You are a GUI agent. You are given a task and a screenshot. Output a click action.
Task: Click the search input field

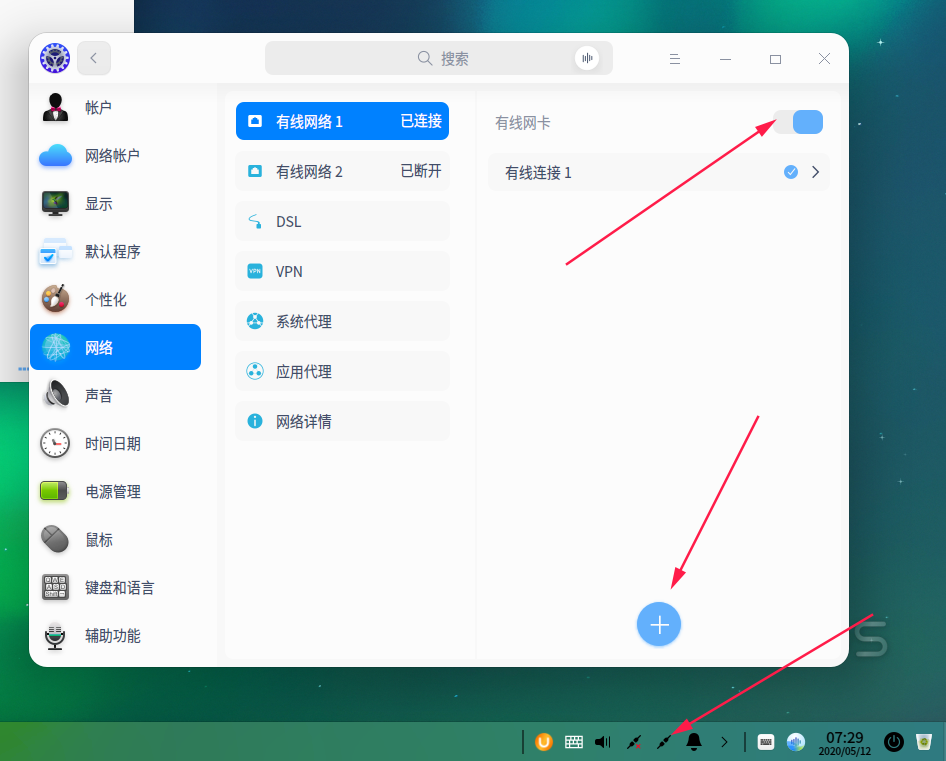click(x=440, y=58)
